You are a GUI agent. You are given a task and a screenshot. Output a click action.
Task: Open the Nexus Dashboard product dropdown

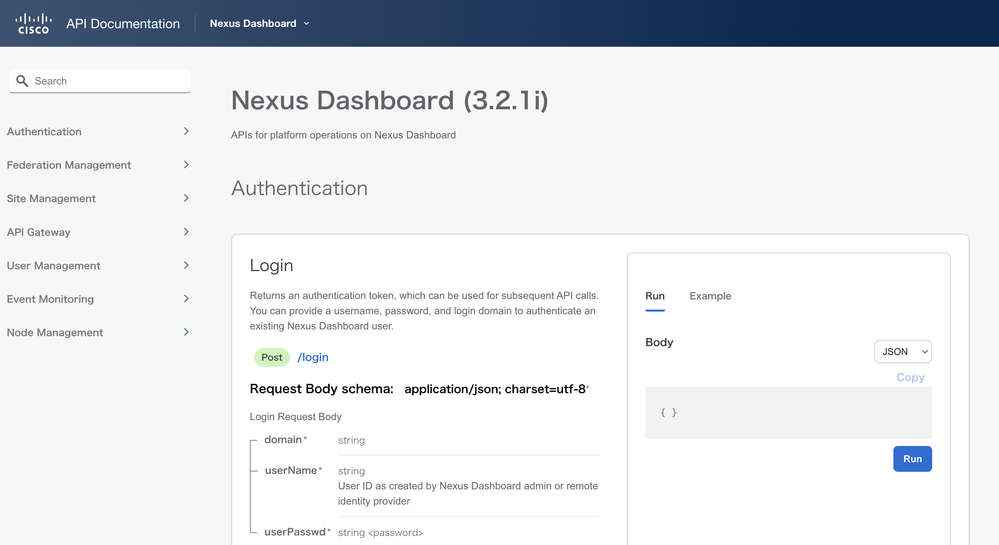click(x=259, y=24)
